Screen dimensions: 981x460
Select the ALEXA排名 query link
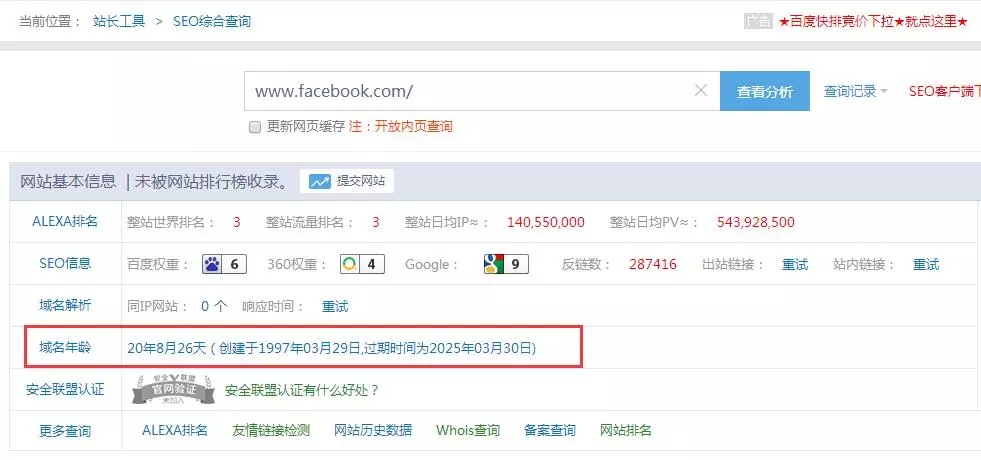(175, 431)
